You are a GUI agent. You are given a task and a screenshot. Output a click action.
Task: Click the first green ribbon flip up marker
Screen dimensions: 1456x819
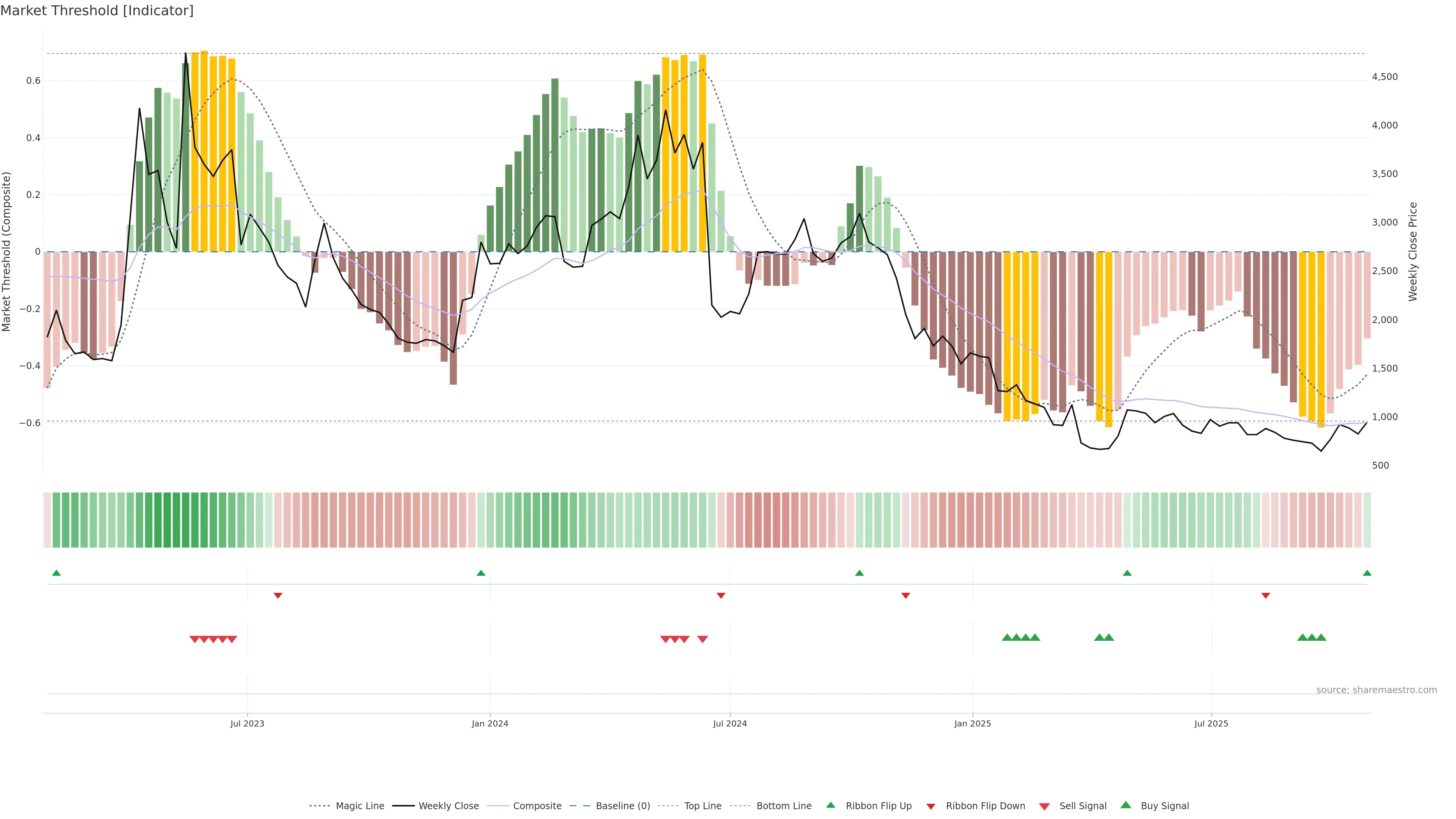tap(56, 573)
